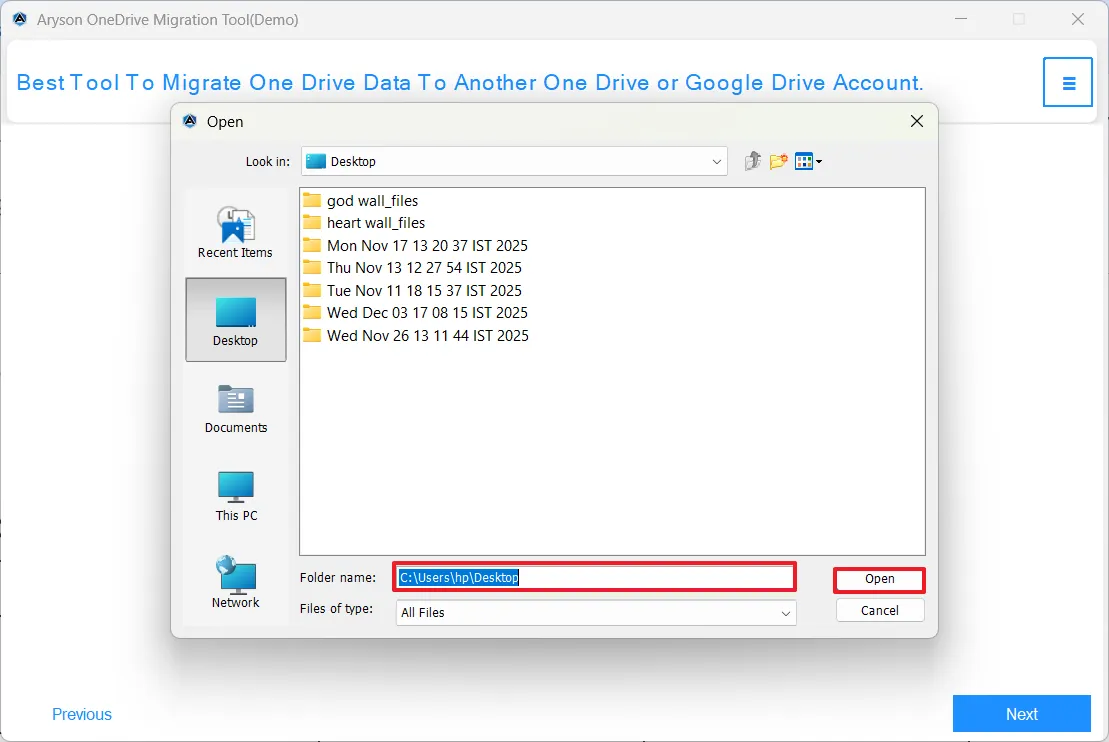
Task: Select folder Wed Dec 03 17 08 15 IST 2025
Action: point(427,313)
